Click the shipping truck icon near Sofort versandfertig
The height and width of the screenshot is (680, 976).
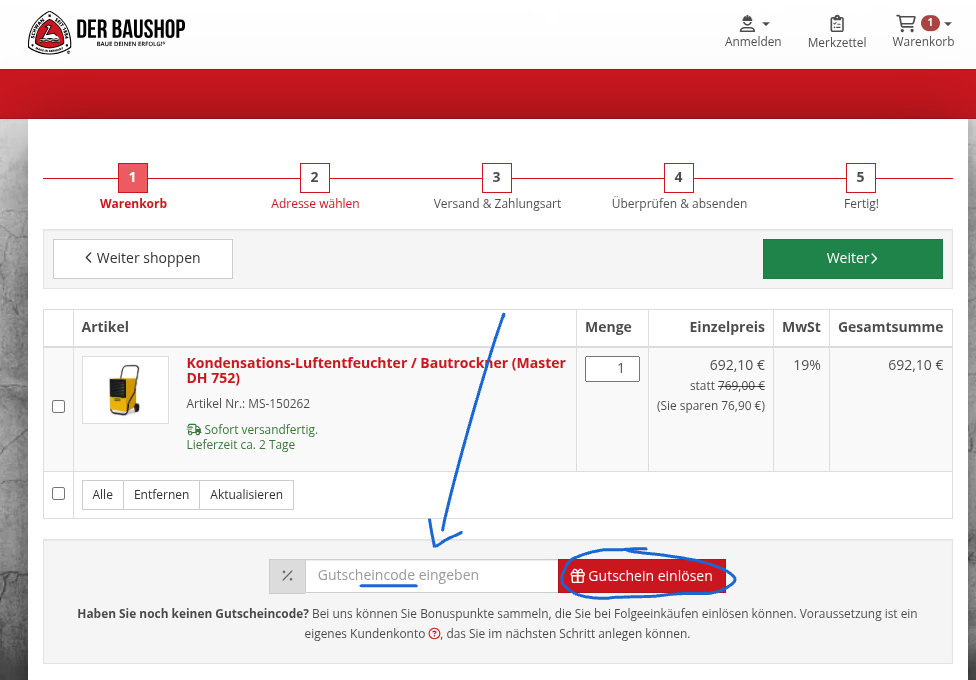point(192,428)
